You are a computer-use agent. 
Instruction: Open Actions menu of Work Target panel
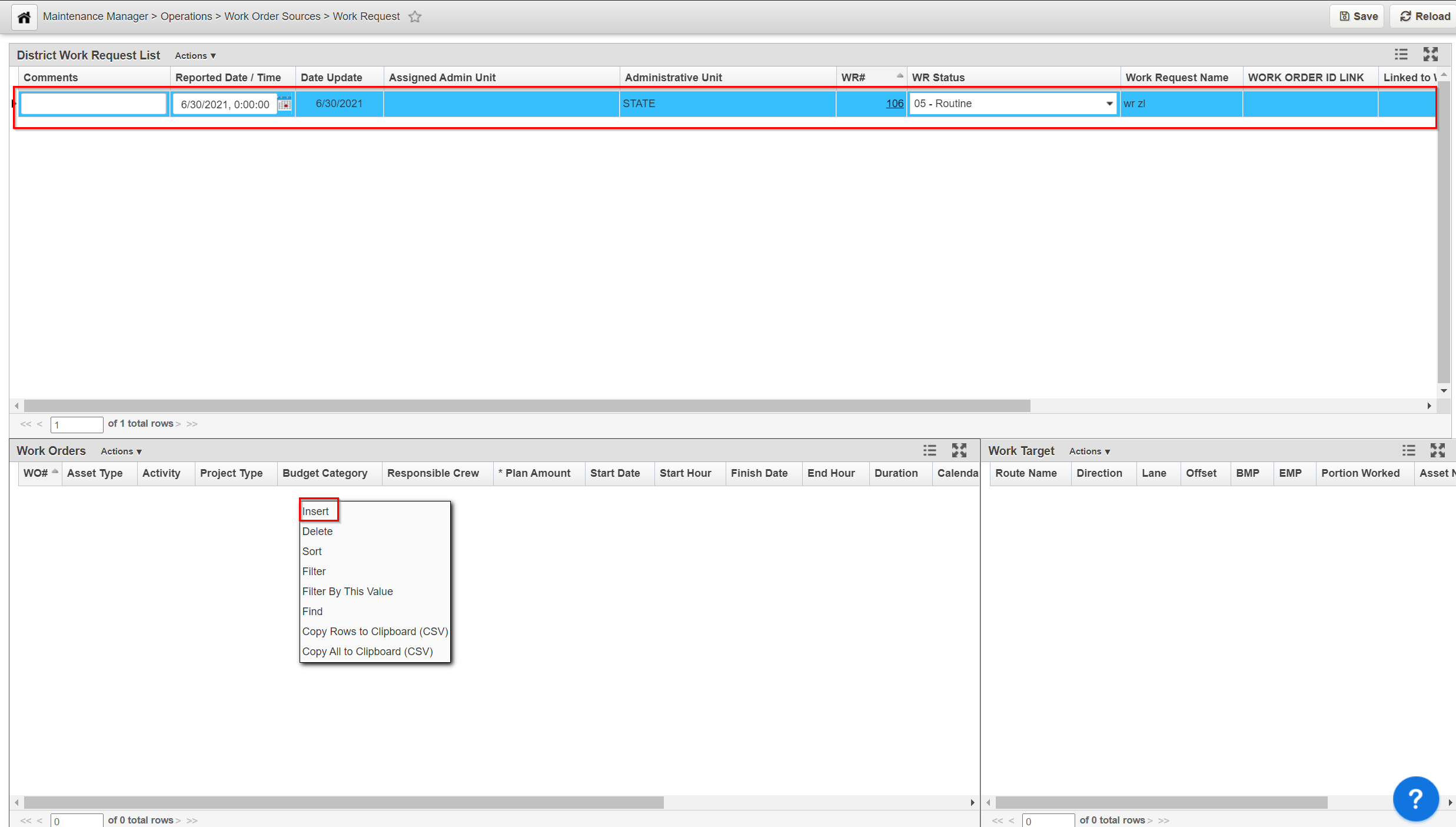[1089, 451]
